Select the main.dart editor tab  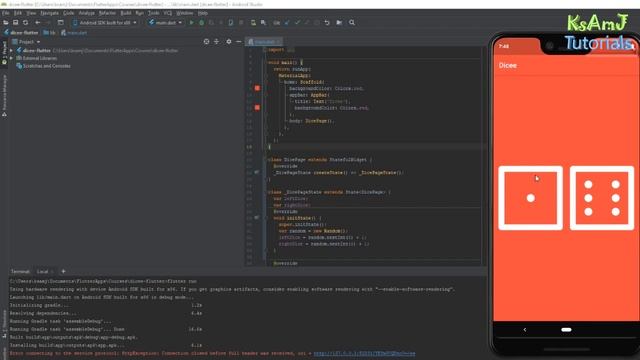coord(264,42)
